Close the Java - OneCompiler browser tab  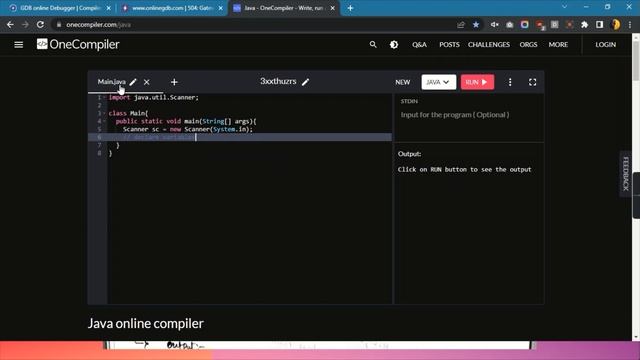pyautogui.click(x=333, y=8)
